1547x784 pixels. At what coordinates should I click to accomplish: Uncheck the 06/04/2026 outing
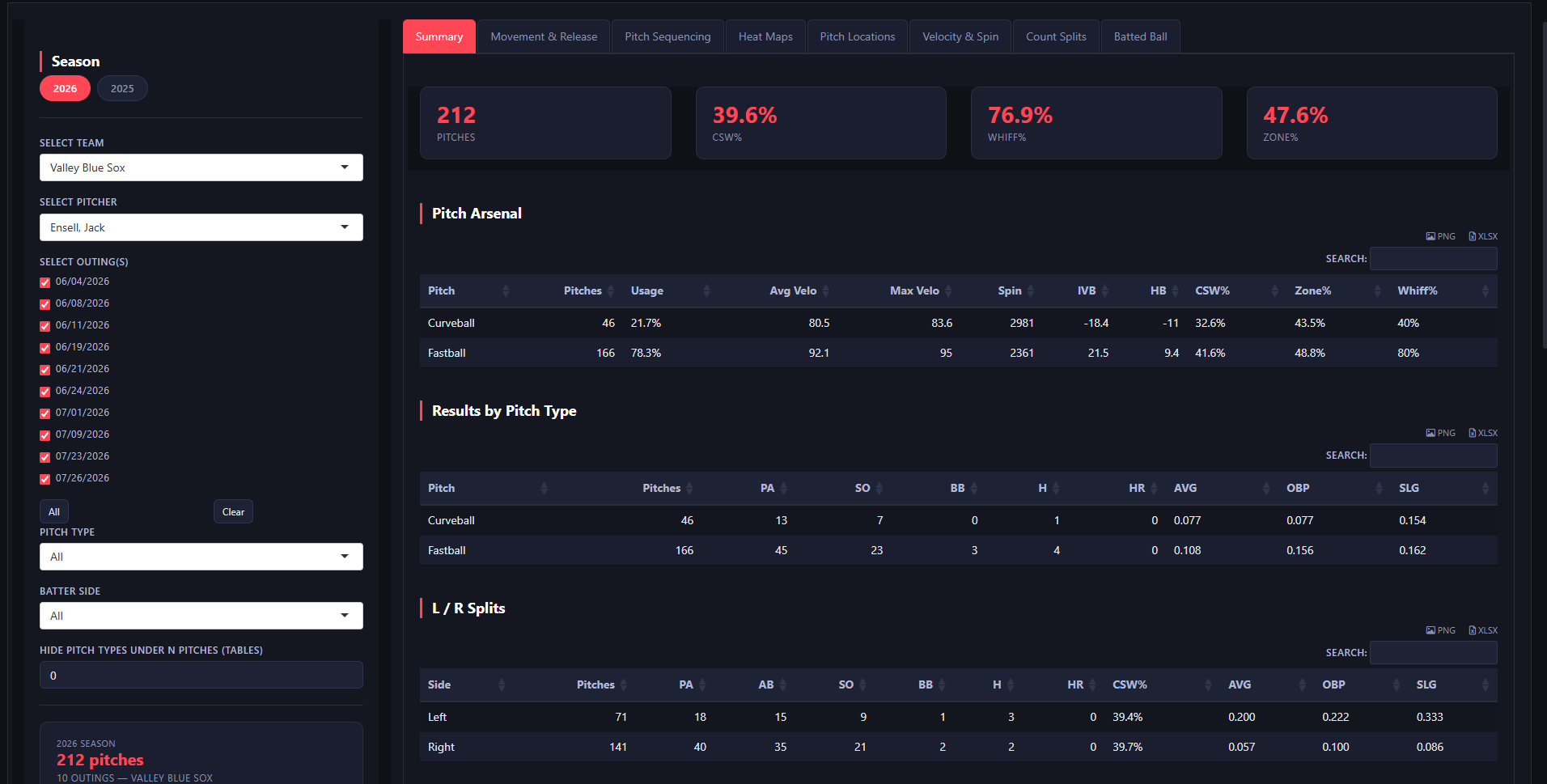45,282
